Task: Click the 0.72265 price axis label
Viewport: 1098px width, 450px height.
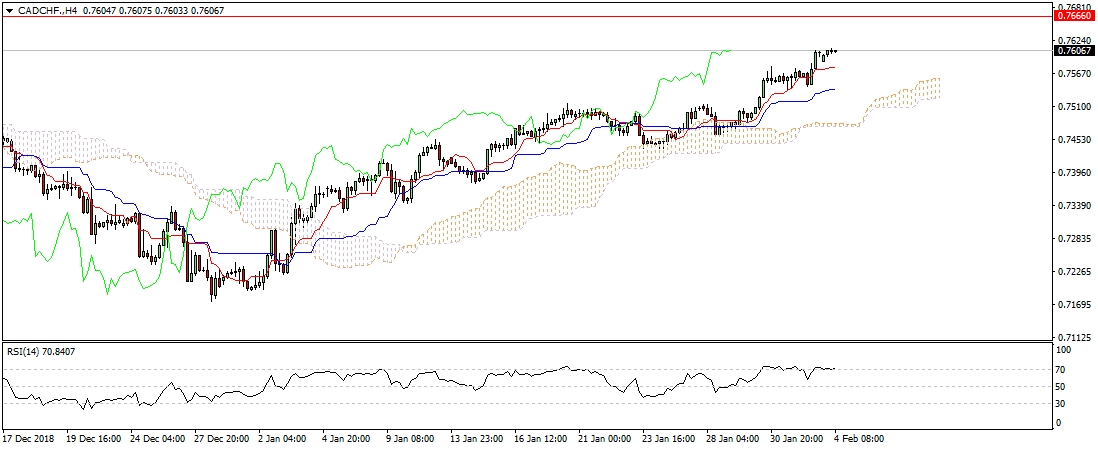Action: 1076,271
